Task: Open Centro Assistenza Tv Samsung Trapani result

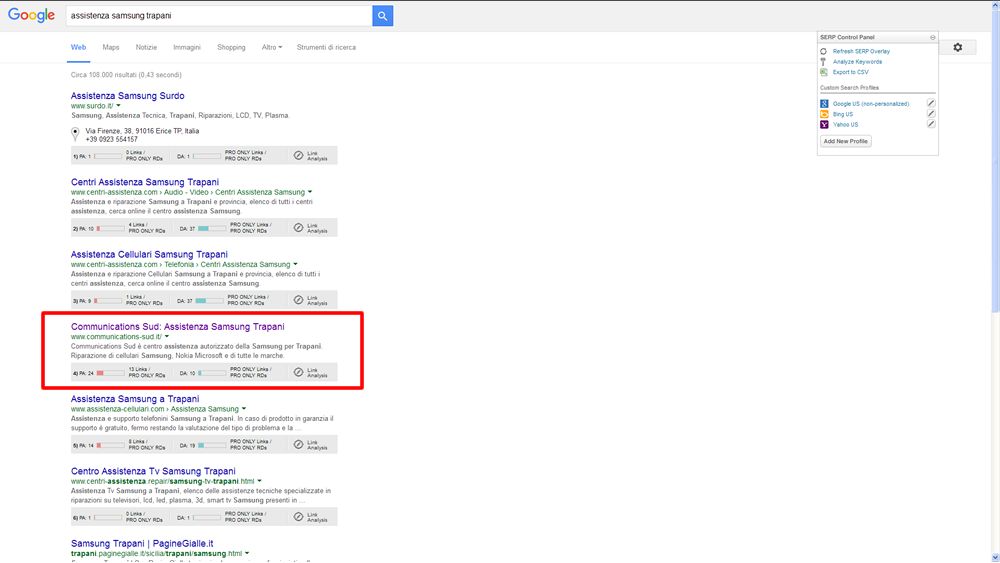Action: (x=153, y=471)
